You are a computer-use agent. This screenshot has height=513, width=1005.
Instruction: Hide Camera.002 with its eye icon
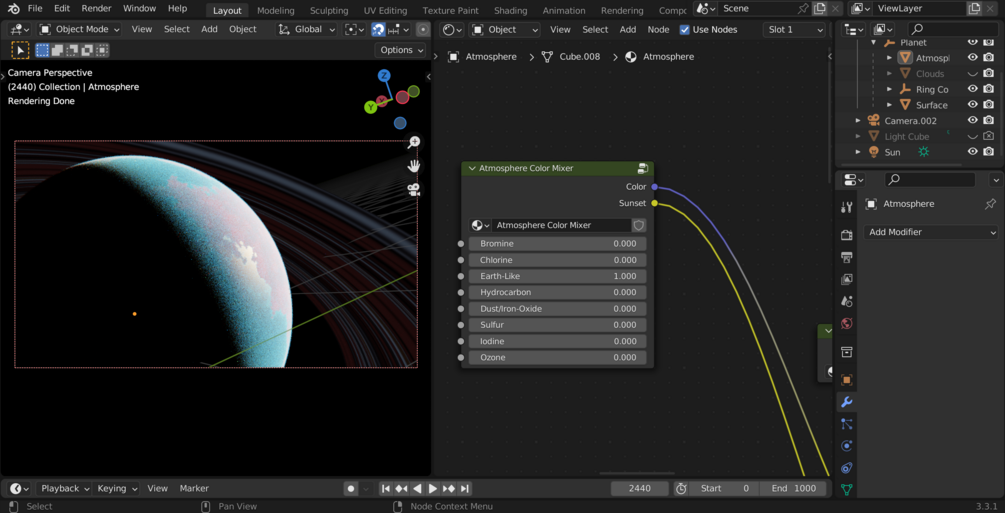(x=972, y=121)
